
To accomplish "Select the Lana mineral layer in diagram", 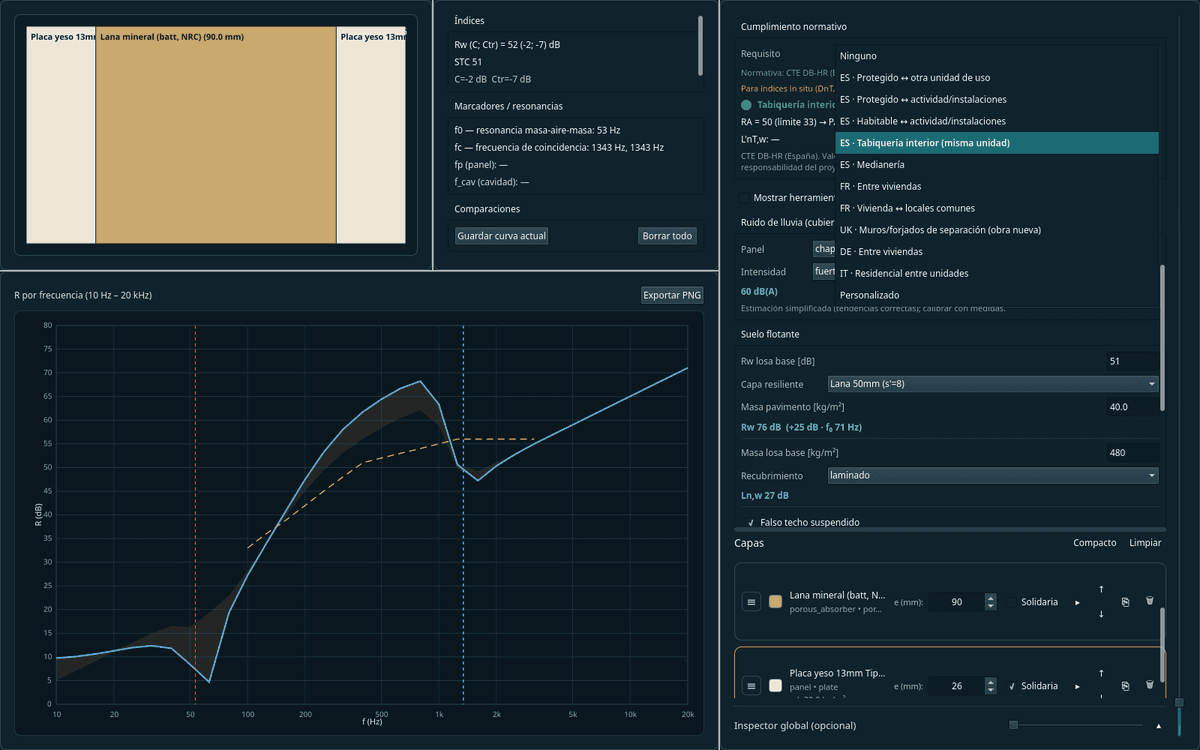I will pos(216,135).
